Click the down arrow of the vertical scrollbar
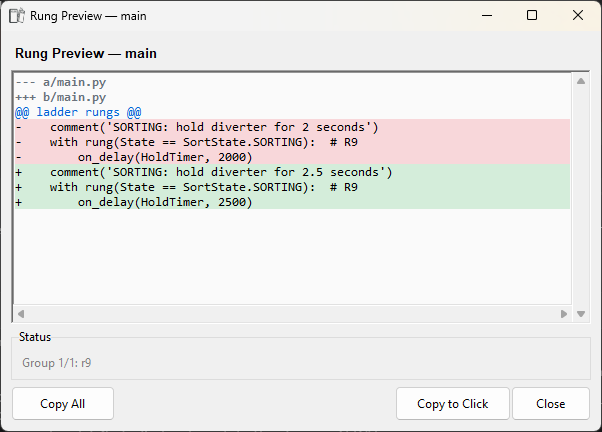Screen dimensions: 602x432 581,314
